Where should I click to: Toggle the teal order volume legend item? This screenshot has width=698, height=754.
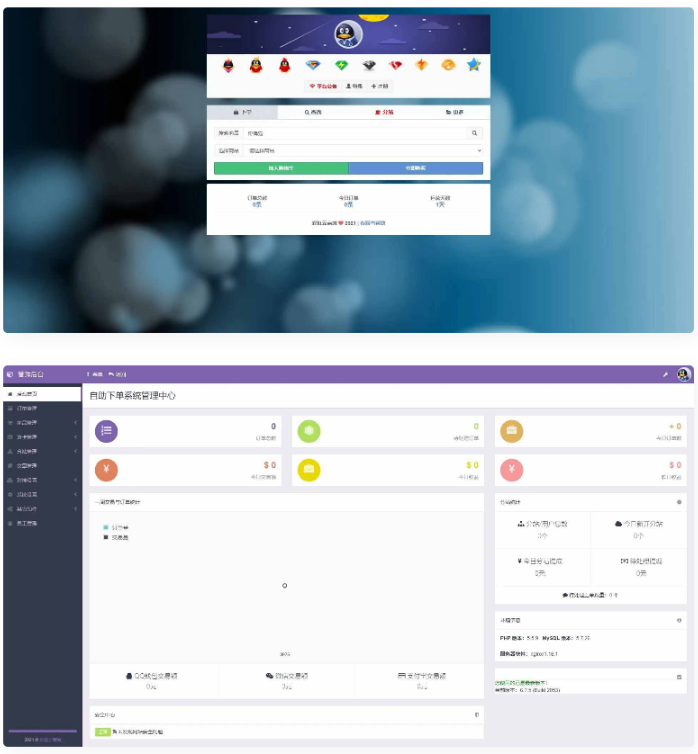click(106, 527)
